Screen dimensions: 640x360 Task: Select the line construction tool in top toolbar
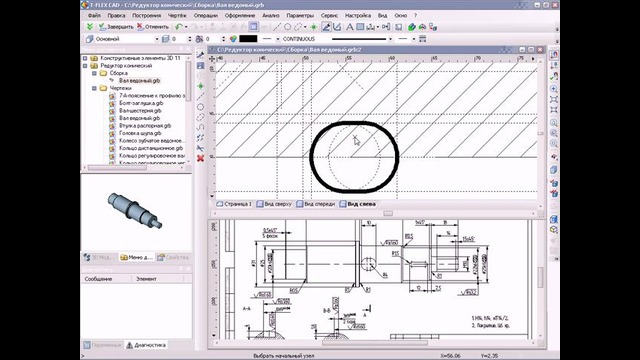click(277, 27)
